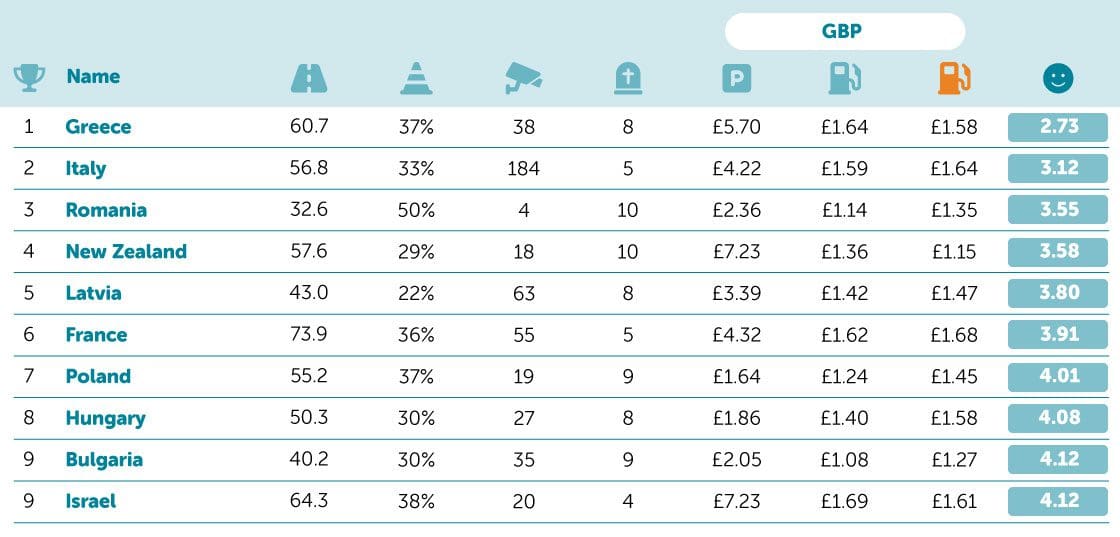Click the Name column header
Viewport: 1120px width, 537px height.
(93, 76)
